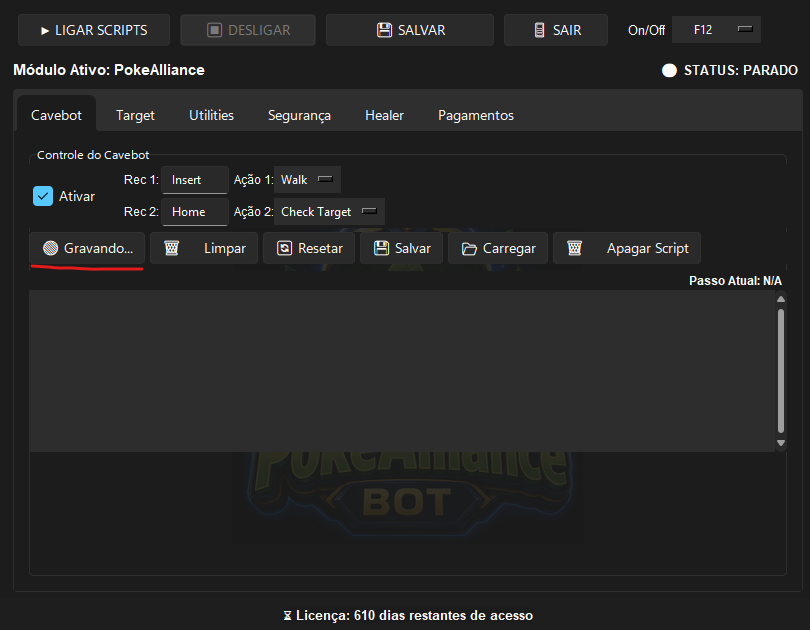Image resolution: width=810 pixels, height=630 pixels.
Task: Click the Carregar button
Action: coord(498,248)
